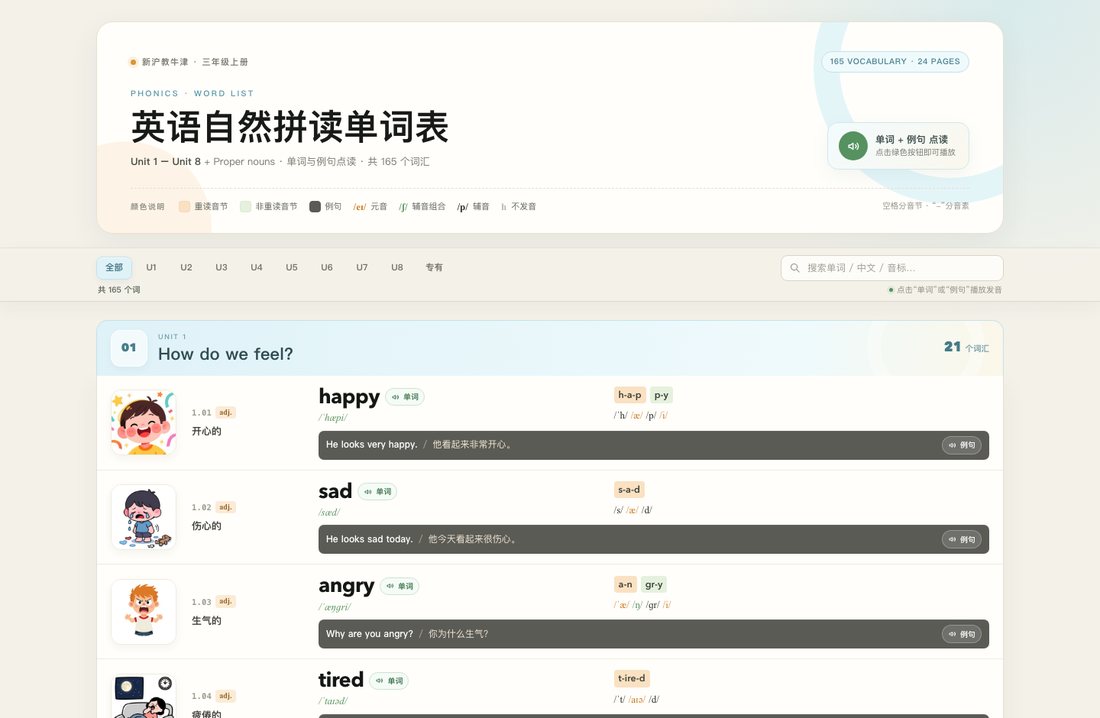Click the 't-ire-d' syllable chip
This screenshot has height=718, width=1100.
pyautogui.click(x=631, y=678)
